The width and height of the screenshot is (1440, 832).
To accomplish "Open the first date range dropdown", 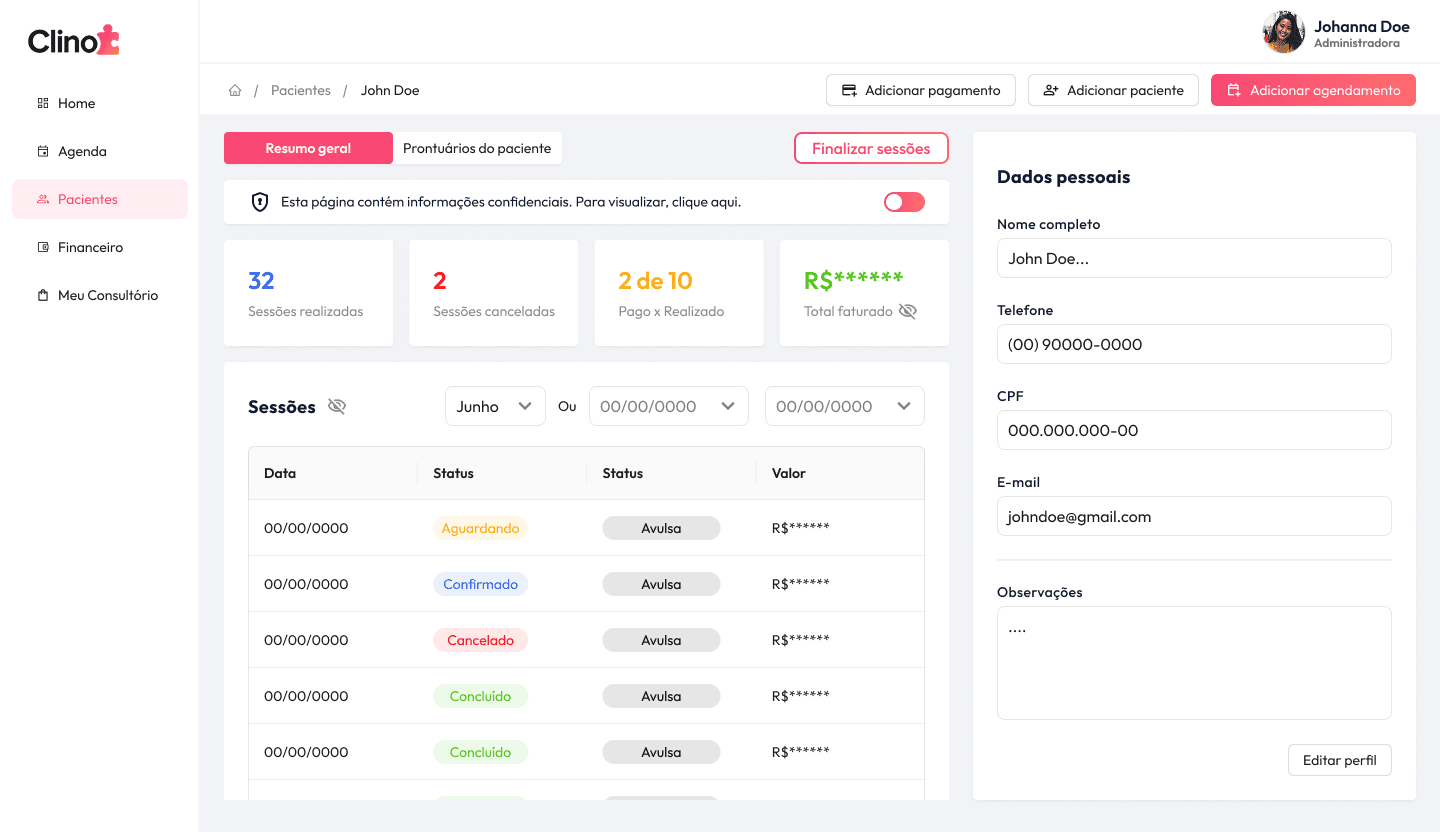I will 668,406.
